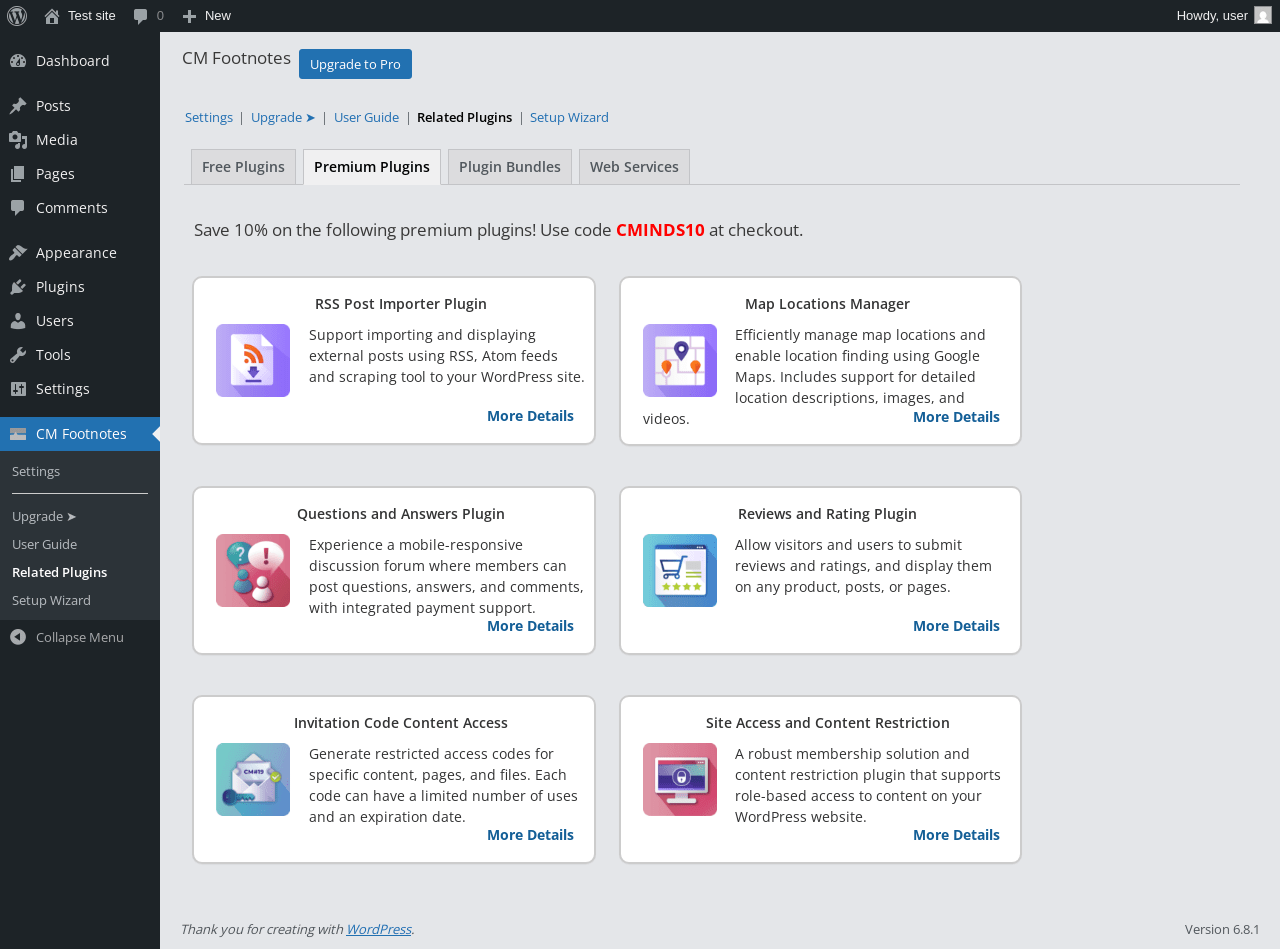Screen dimensions: 1280x949
Task: Click the Questions and Answers plugin icon
Action: coord(253,570)
